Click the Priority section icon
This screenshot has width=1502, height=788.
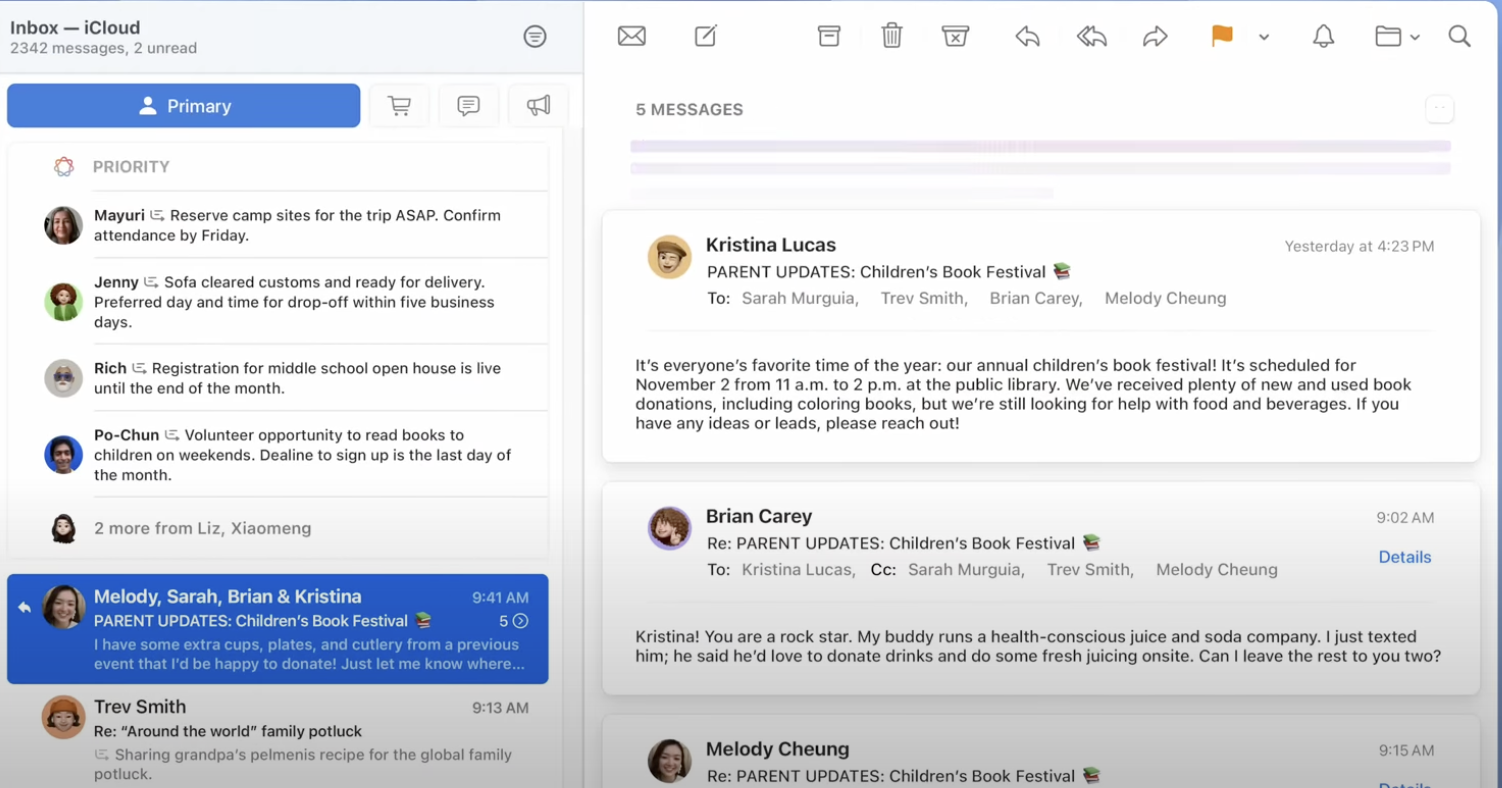(64, 167)
